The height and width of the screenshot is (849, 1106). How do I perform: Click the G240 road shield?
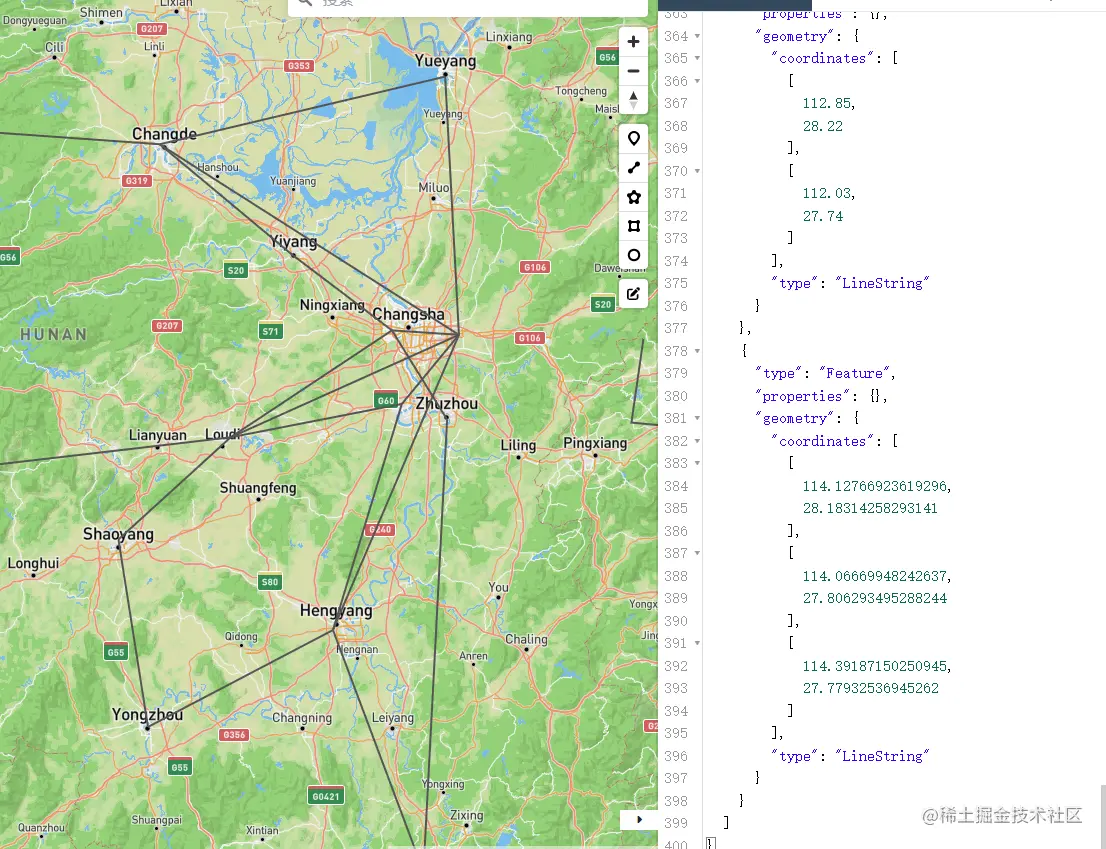[380, 530]
